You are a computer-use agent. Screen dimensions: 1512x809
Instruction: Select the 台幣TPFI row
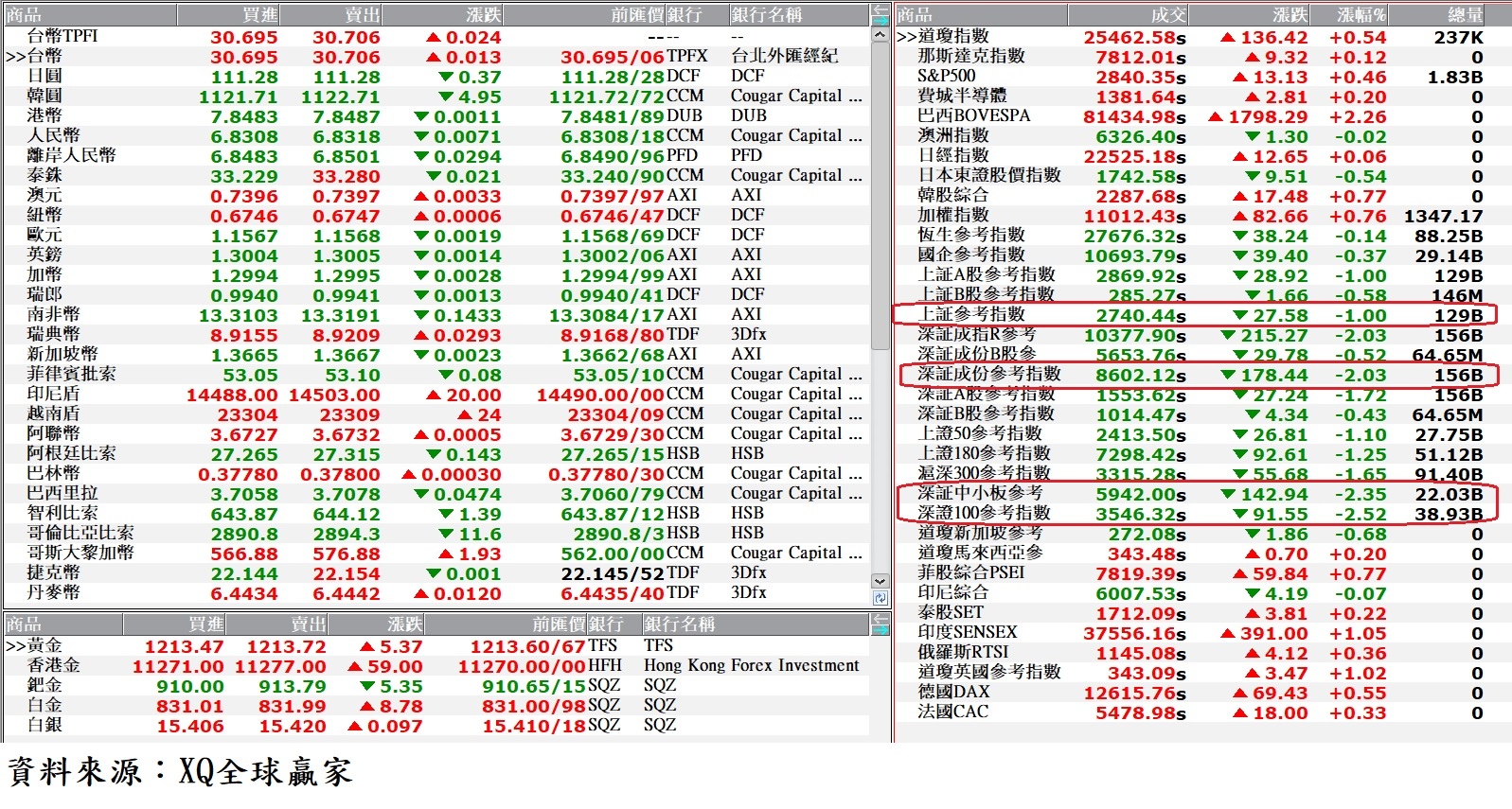(436, 36)
